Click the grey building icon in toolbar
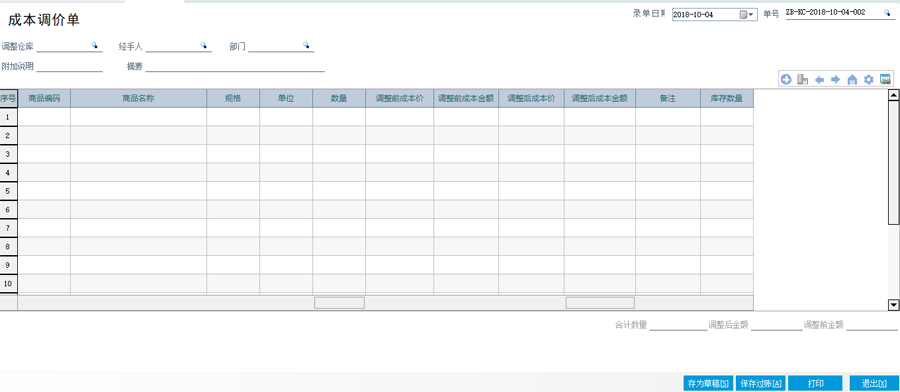The height and width of the screenshot is (392, 900). click(803, 80)
